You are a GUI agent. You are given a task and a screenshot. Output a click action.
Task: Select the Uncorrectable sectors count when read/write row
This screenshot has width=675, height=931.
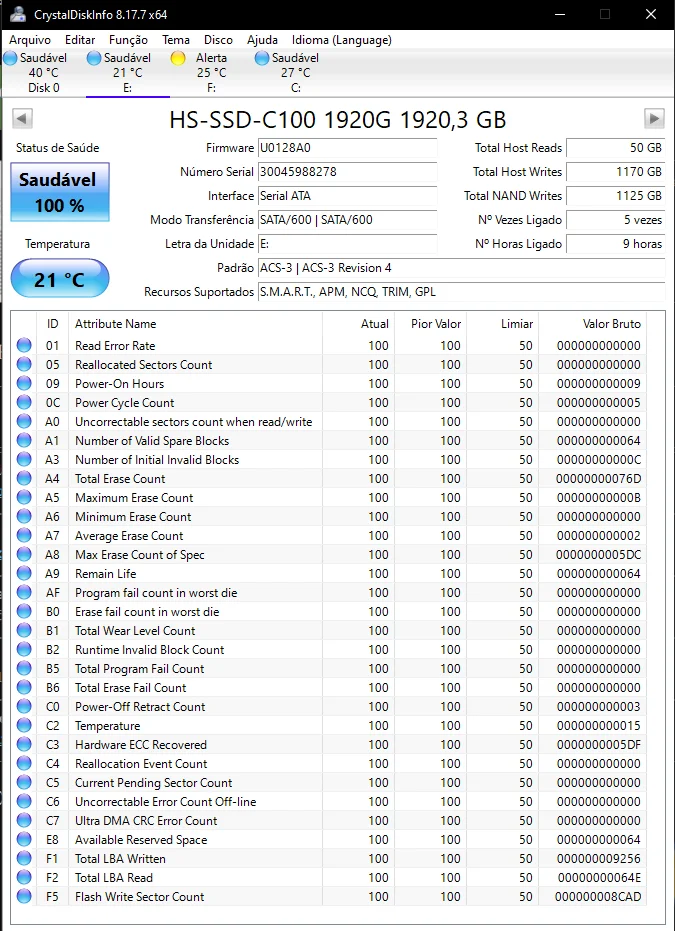point(329,422)
